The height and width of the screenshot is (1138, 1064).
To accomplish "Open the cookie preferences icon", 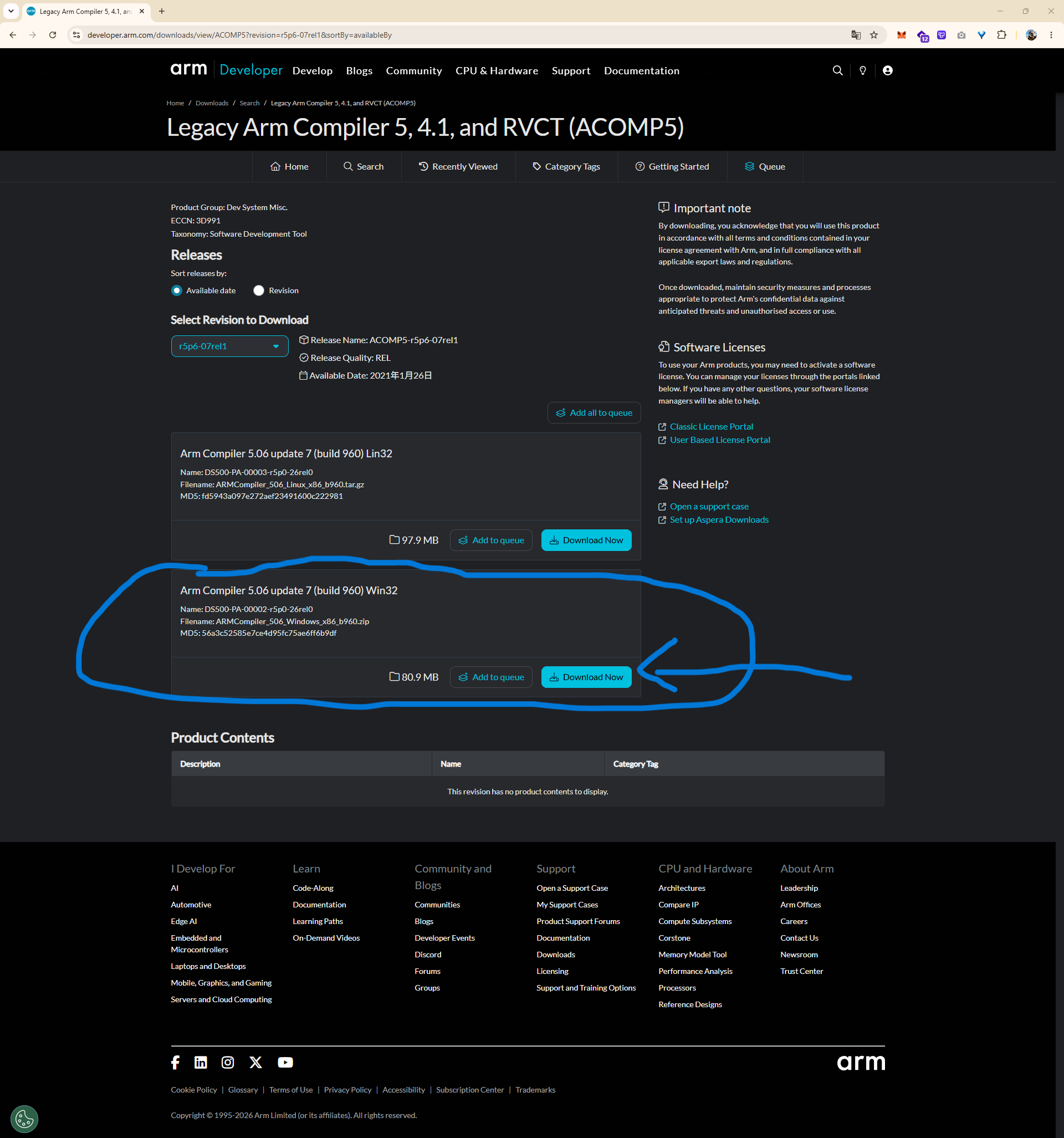I will (x=24, y=1119).
